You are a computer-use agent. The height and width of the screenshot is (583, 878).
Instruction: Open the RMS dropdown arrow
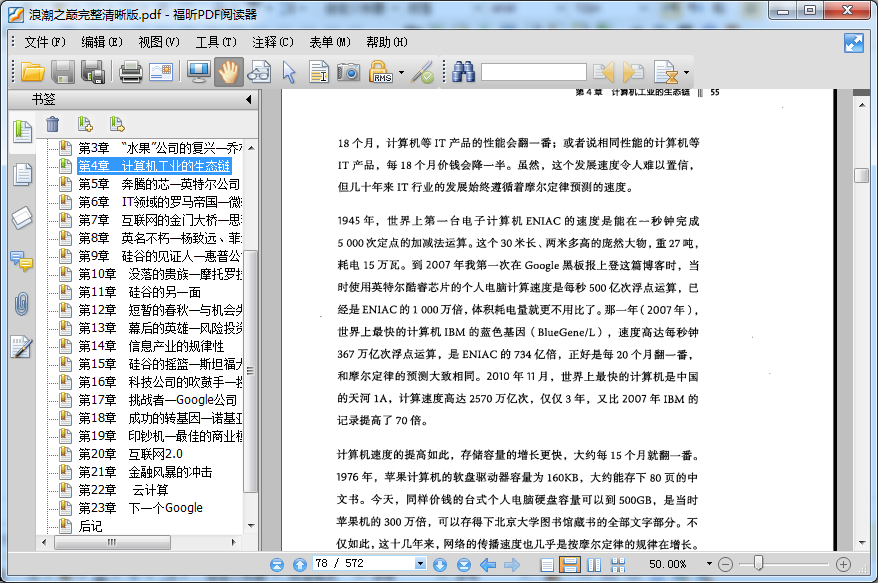[401, 72]
